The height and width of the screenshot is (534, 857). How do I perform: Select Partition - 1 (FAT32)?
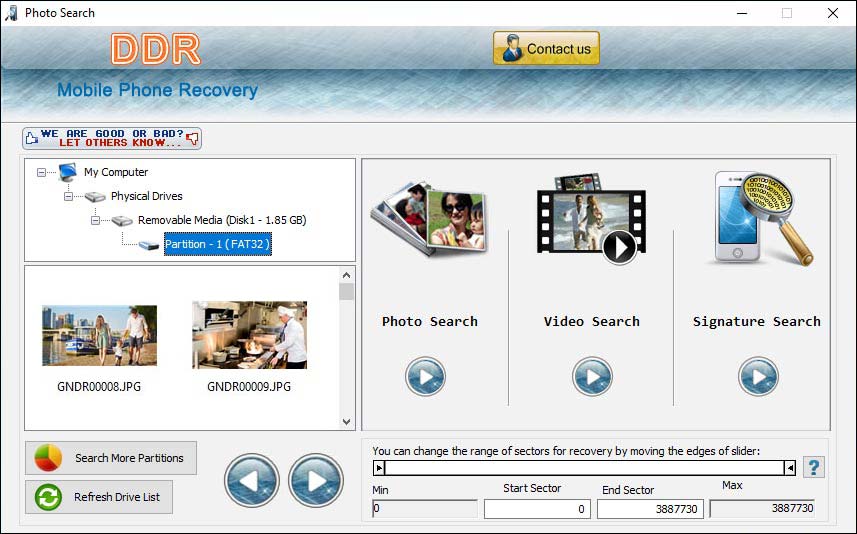coord(218,244)
